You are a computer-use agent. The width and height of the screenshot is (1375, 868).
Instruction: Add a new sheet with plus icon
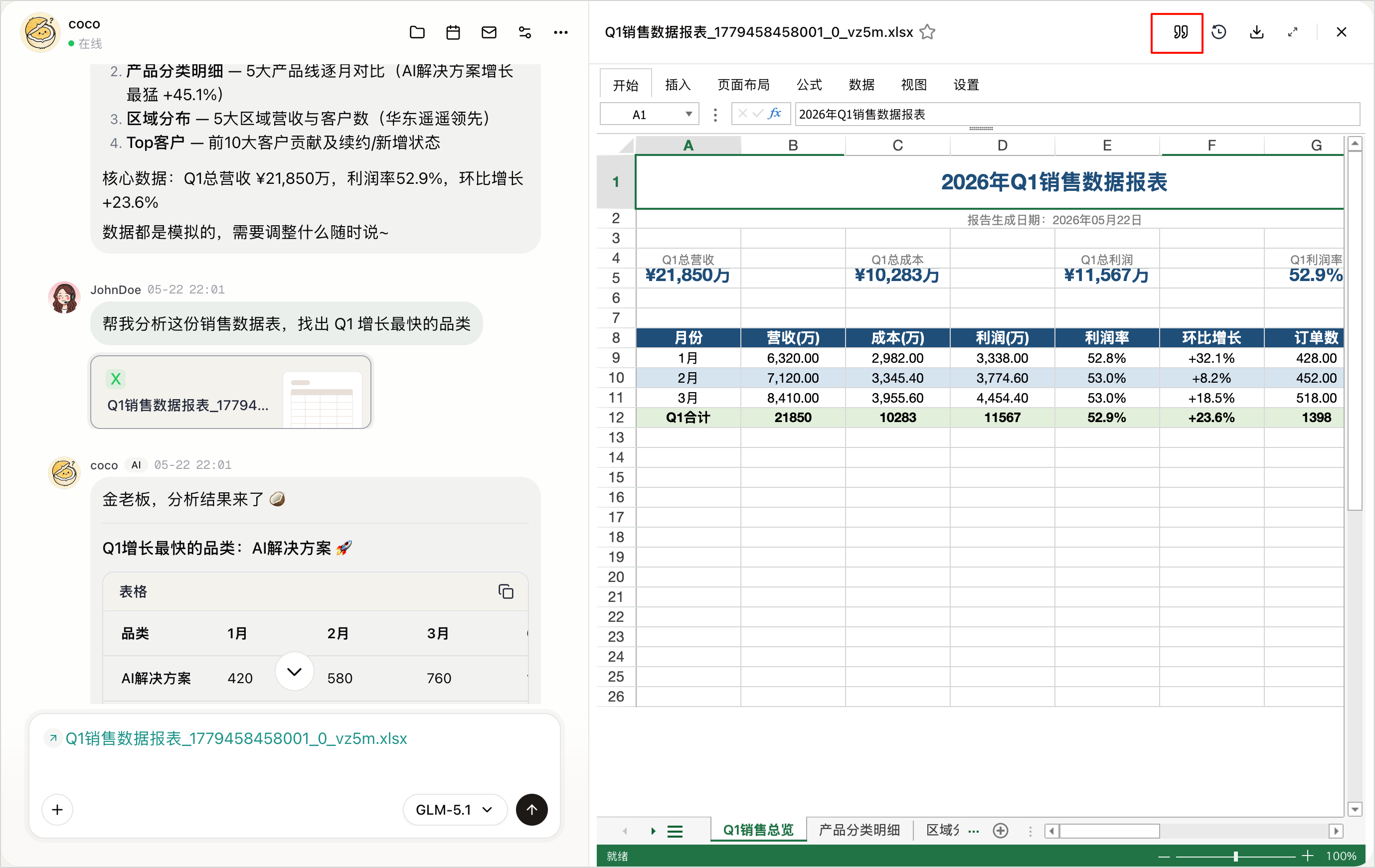tap(1000, 830)
